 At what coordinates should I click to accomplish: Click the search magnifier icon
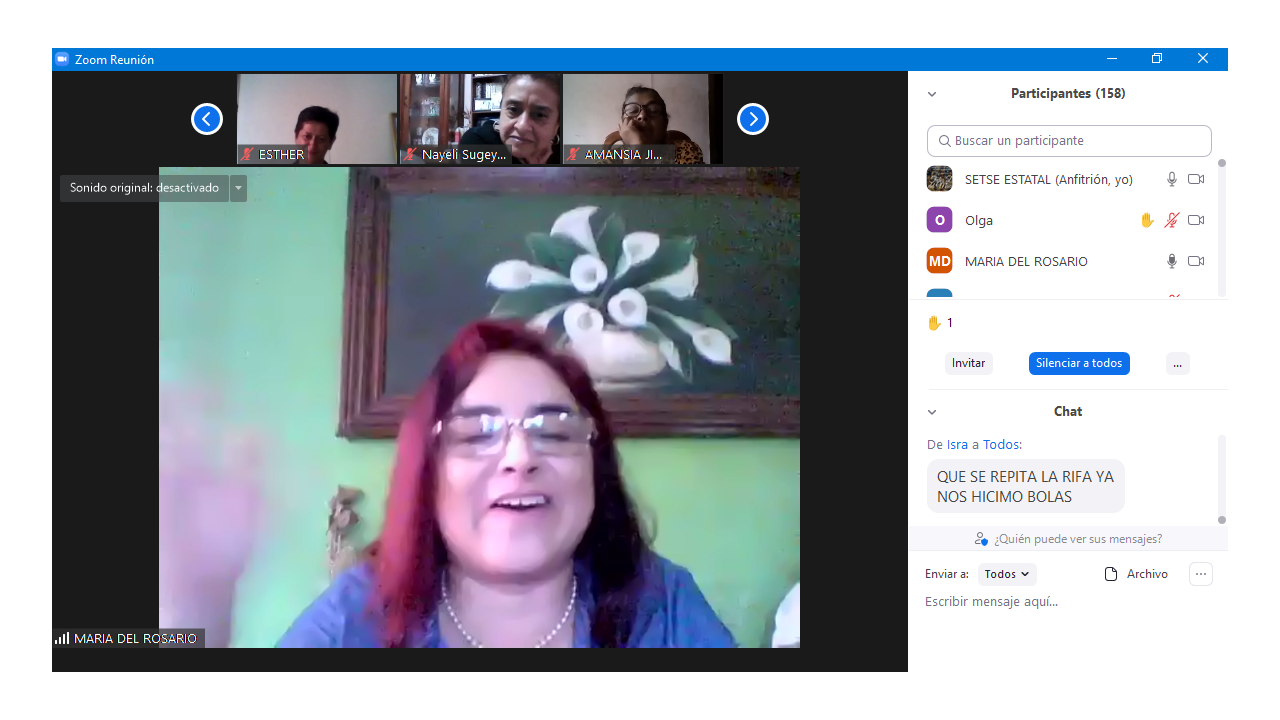tap(943, 141)
